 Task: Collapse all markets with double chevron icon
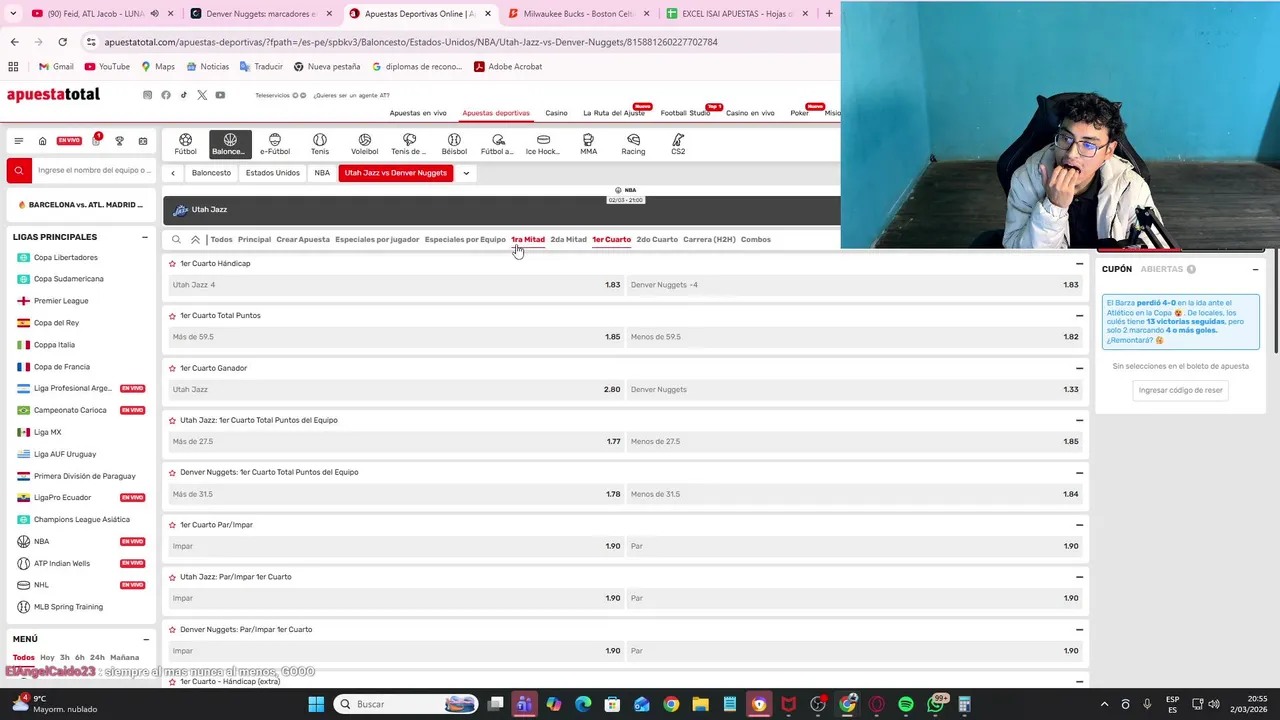click(x=195, y=240)
